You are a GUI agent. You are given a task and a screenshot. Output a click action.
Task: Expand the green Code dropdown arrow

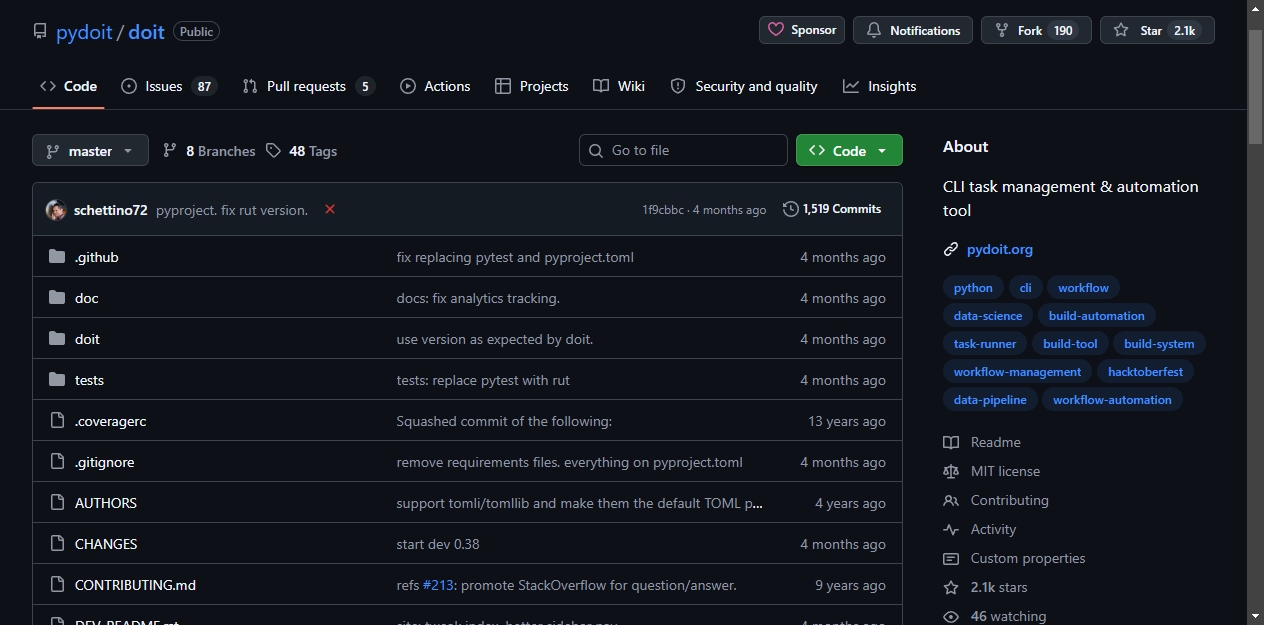point(882,151)
